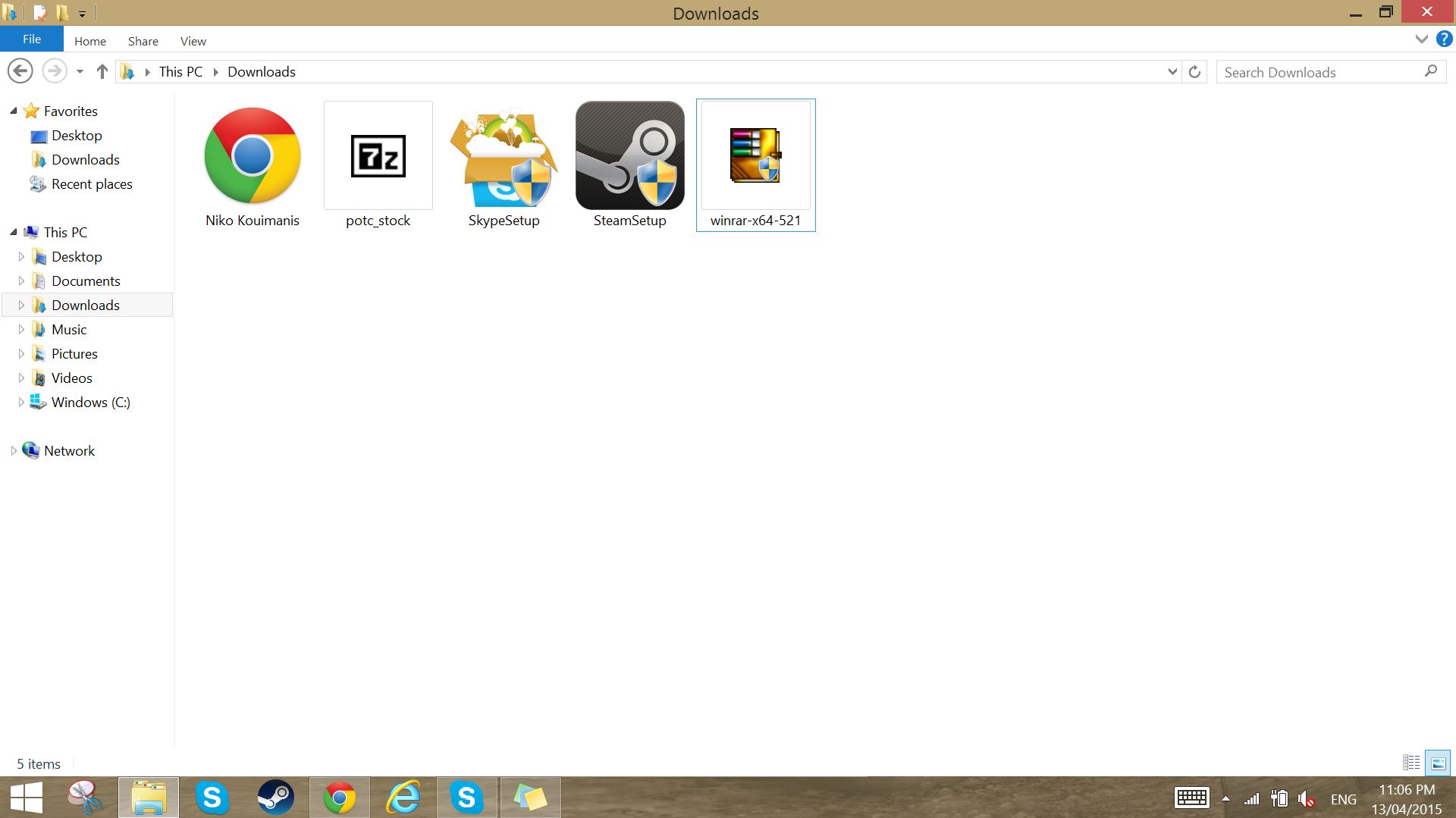Viewport: 1456px width, 818px height.
Task: Open the Sticky Notes taskbar icon
Action: (530, 798)
